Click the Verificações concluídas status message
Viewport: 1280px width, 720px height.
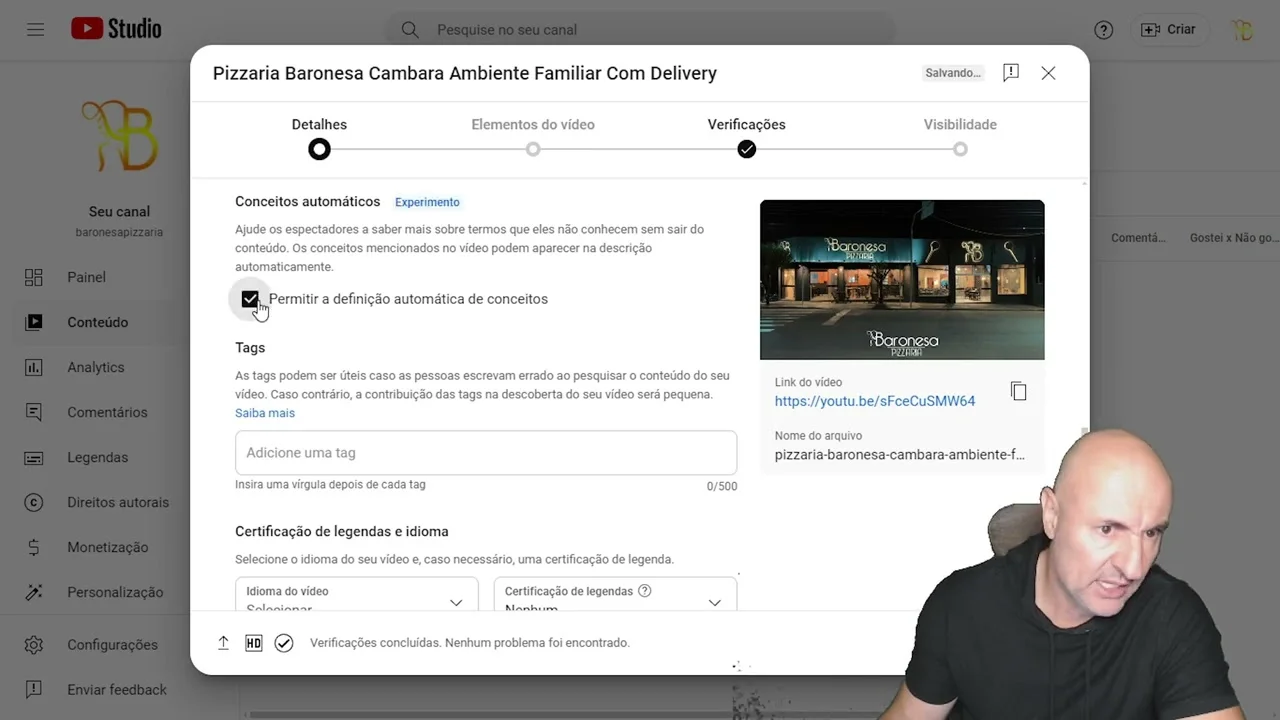[470, 643]
